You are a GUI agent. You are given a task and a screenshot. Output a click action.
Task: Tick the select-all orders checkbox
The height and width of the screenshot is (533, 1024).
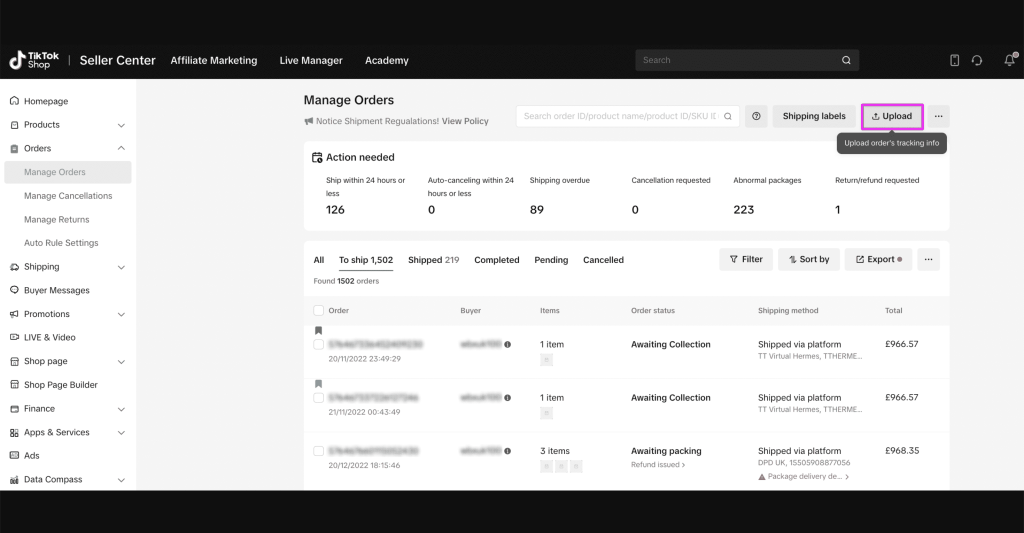[x=319, y=310]
